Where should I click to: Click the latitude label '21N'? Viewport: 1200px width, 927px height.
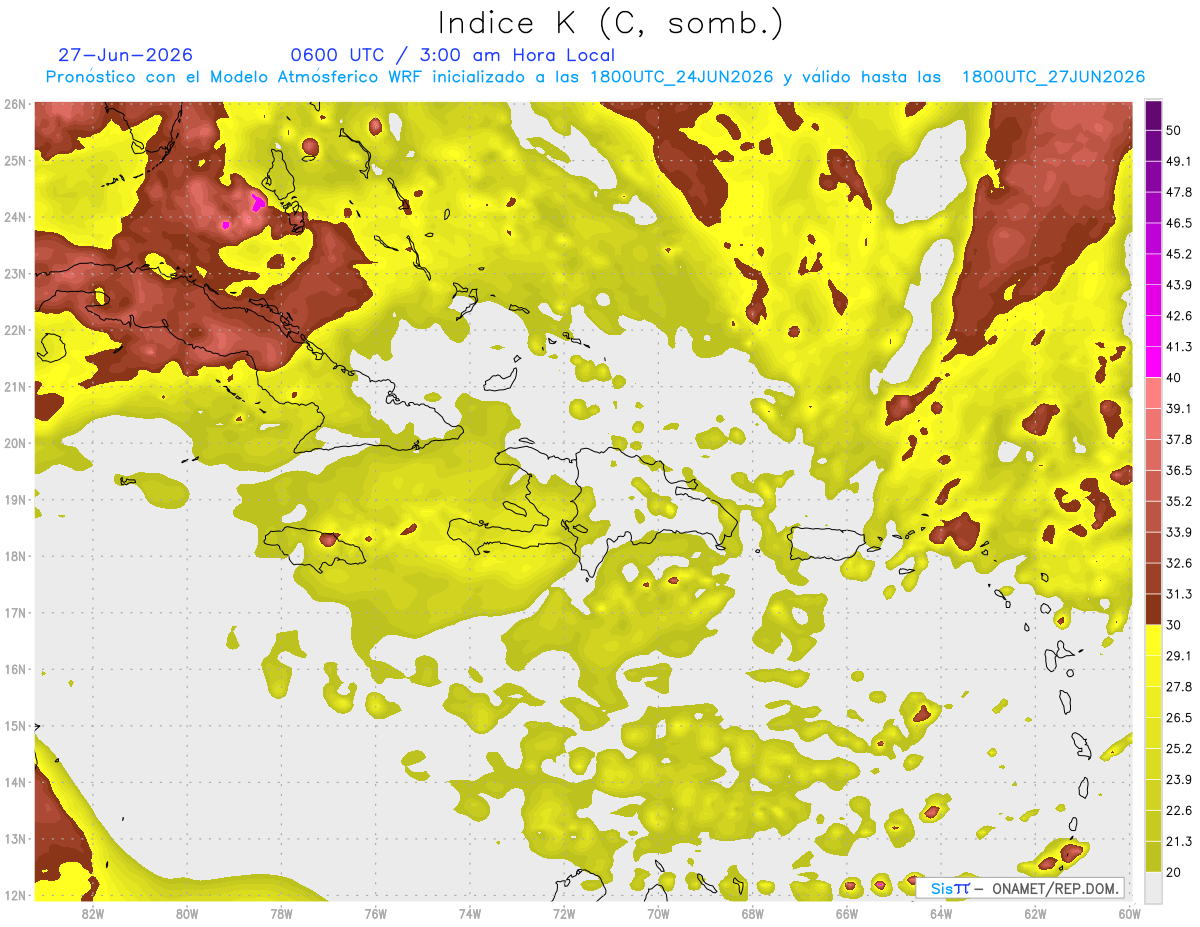[x=15, y=386]
